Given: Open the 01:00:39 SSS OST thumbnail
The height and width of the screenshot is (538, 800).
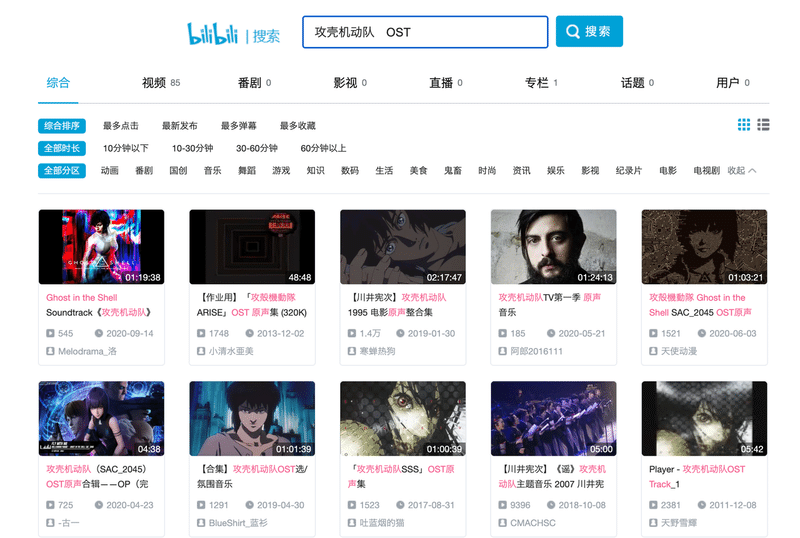Looking at the screenshot, I should [403, 419].
